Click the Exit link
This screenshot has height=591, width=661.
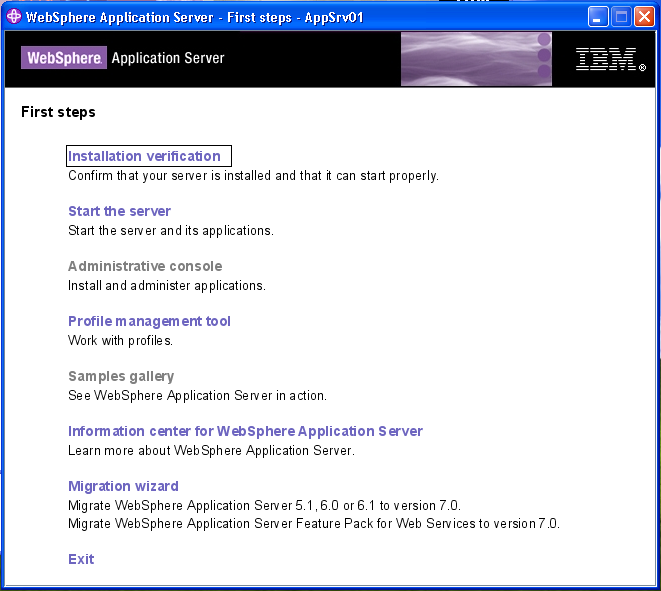(x=81, y=559)
